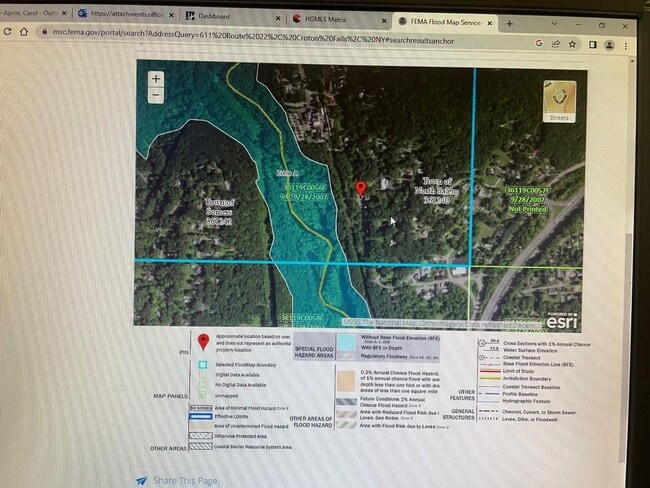Open a new browser tab
The width and height of the screenshot is (650, 488).
pyautogui.click(x=509, y=24)
